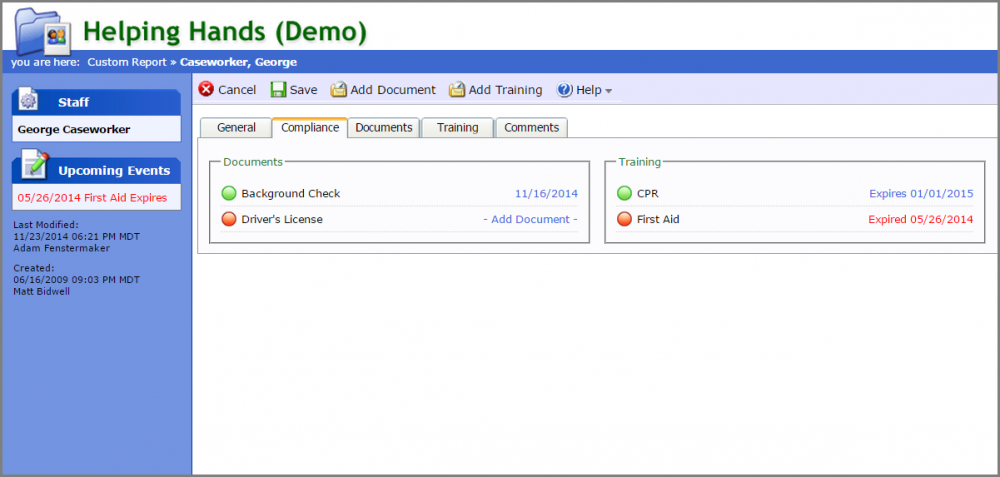Click the Add Training folder icon
The height and width of the screenshot is (477, 1000).
click(x=457, y=89)
